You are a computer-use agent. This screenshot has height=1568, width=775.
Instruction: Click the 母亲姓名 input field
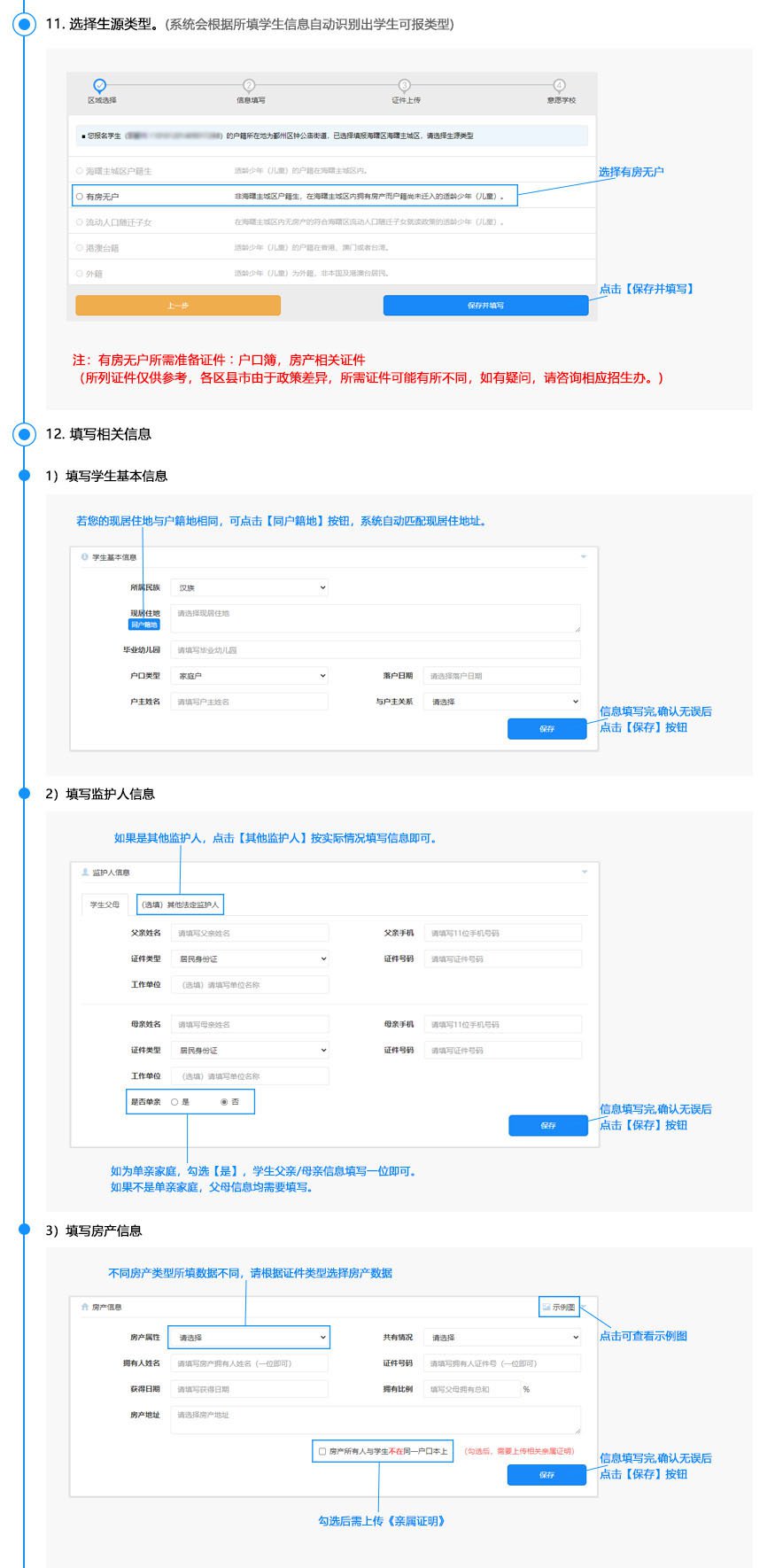(x=250, y=1024)
